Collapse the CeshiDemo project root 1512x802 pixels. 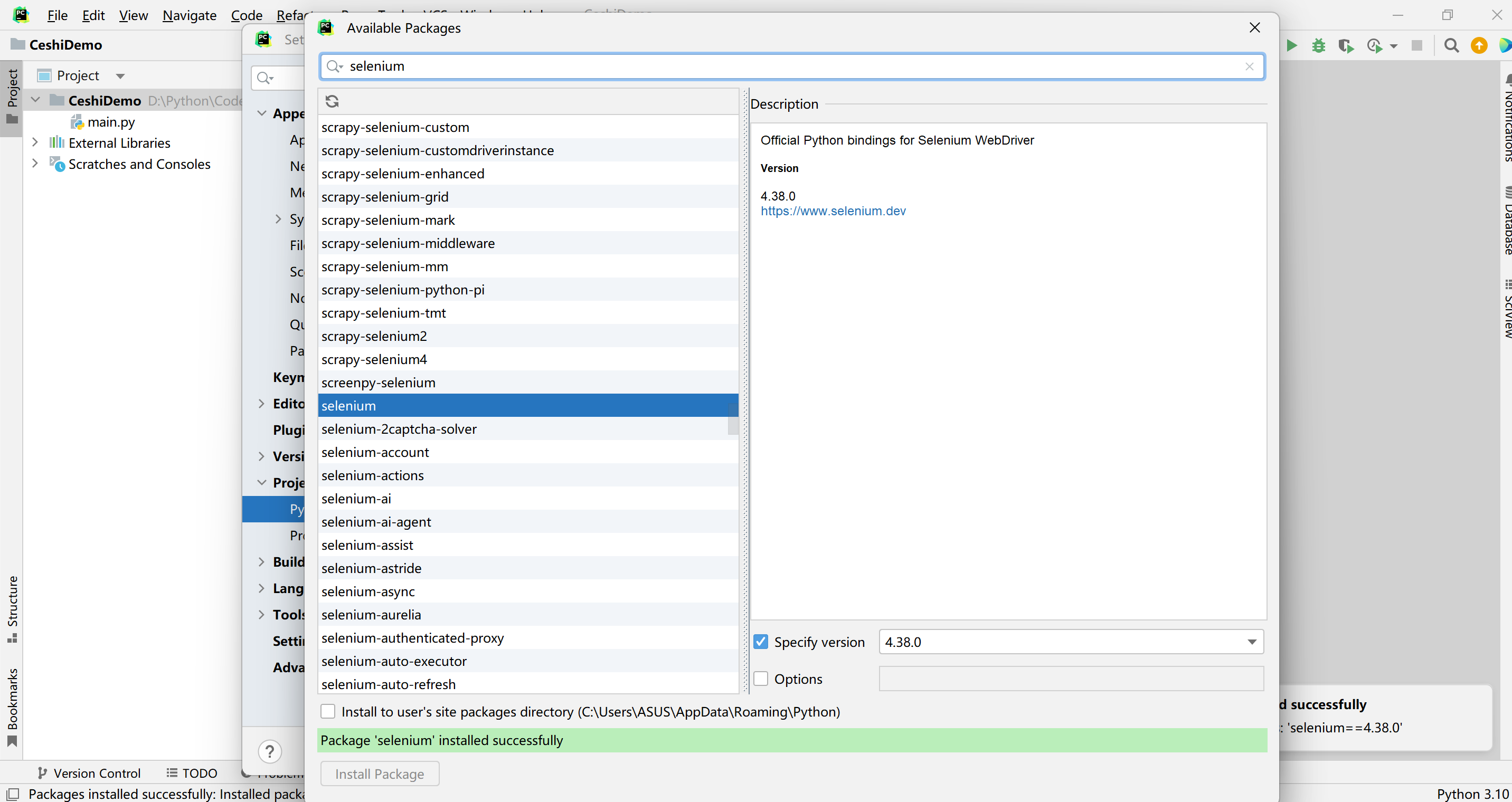(35, 100)
